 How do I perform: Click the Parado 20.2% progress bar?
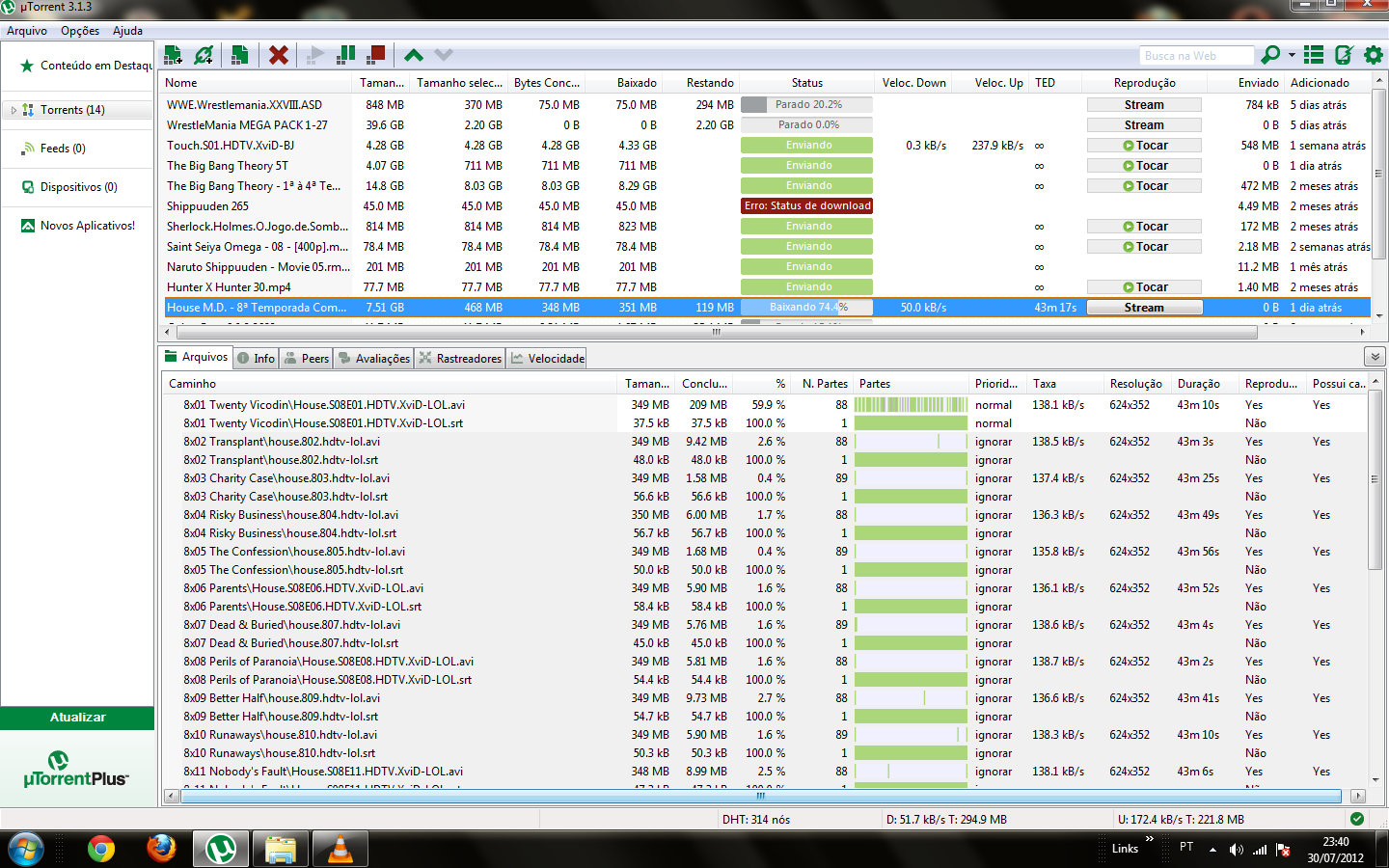tap(806, 105)
